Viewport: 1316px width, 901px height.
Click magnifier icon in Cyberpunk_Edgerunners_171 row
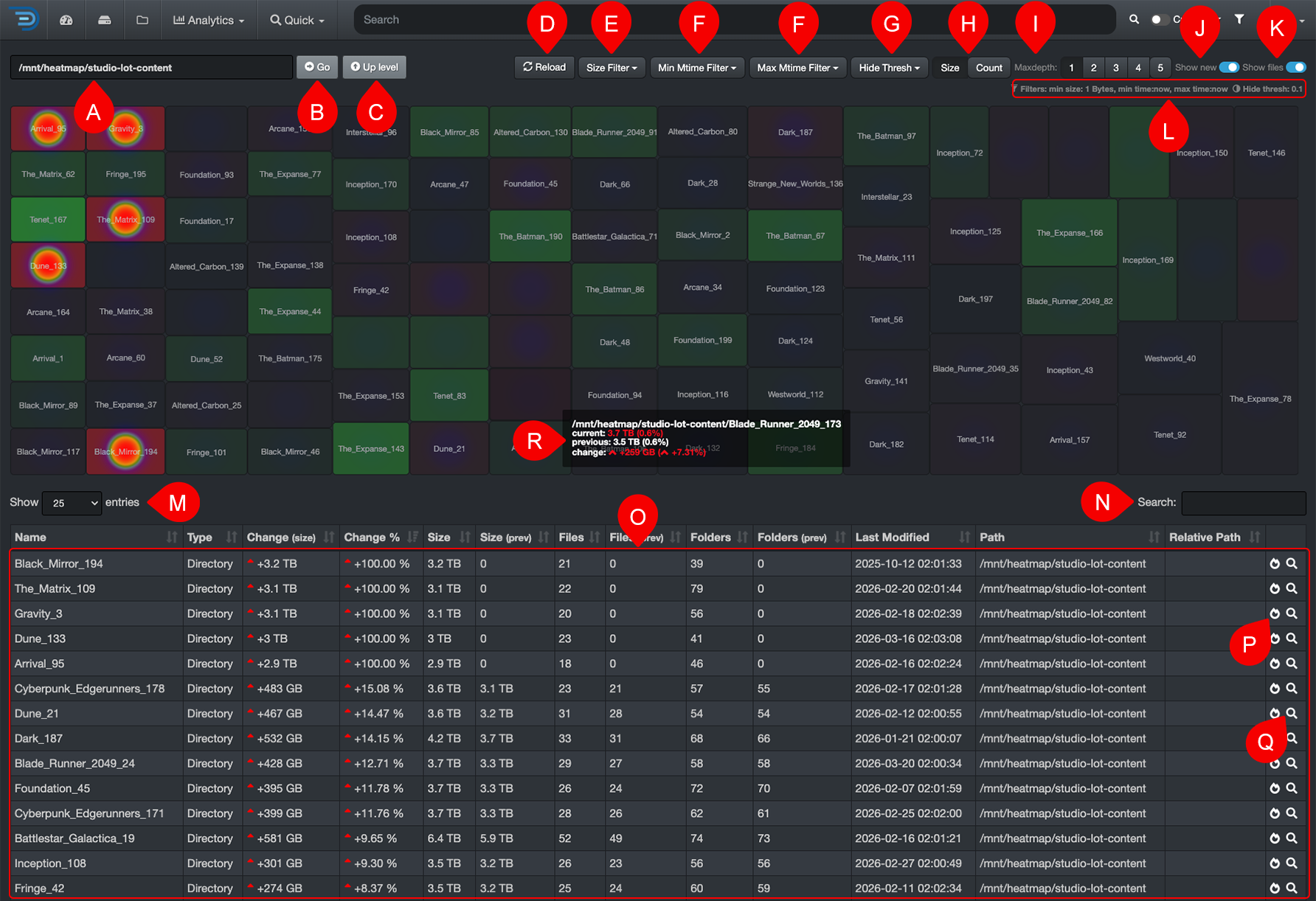pos(1292,813)
